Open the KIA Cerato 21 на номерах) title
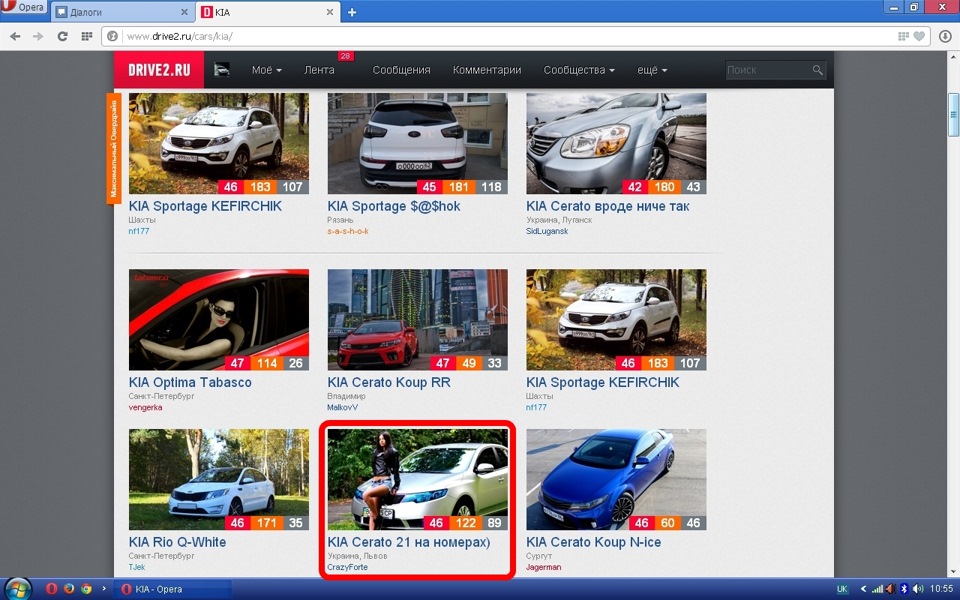Image resolution: width=960 pixels, height=600 pixels. point(408,542)
